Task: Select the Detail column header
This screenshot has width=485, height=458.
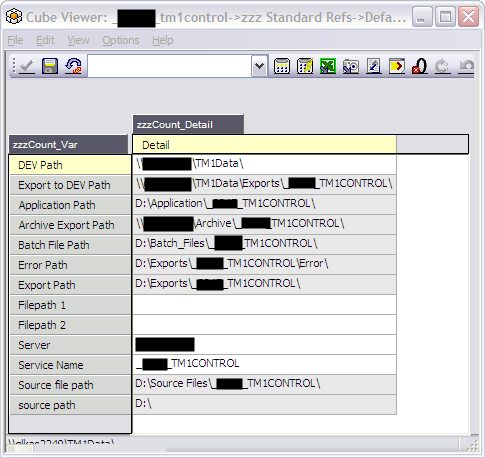Action: [264, 145]
